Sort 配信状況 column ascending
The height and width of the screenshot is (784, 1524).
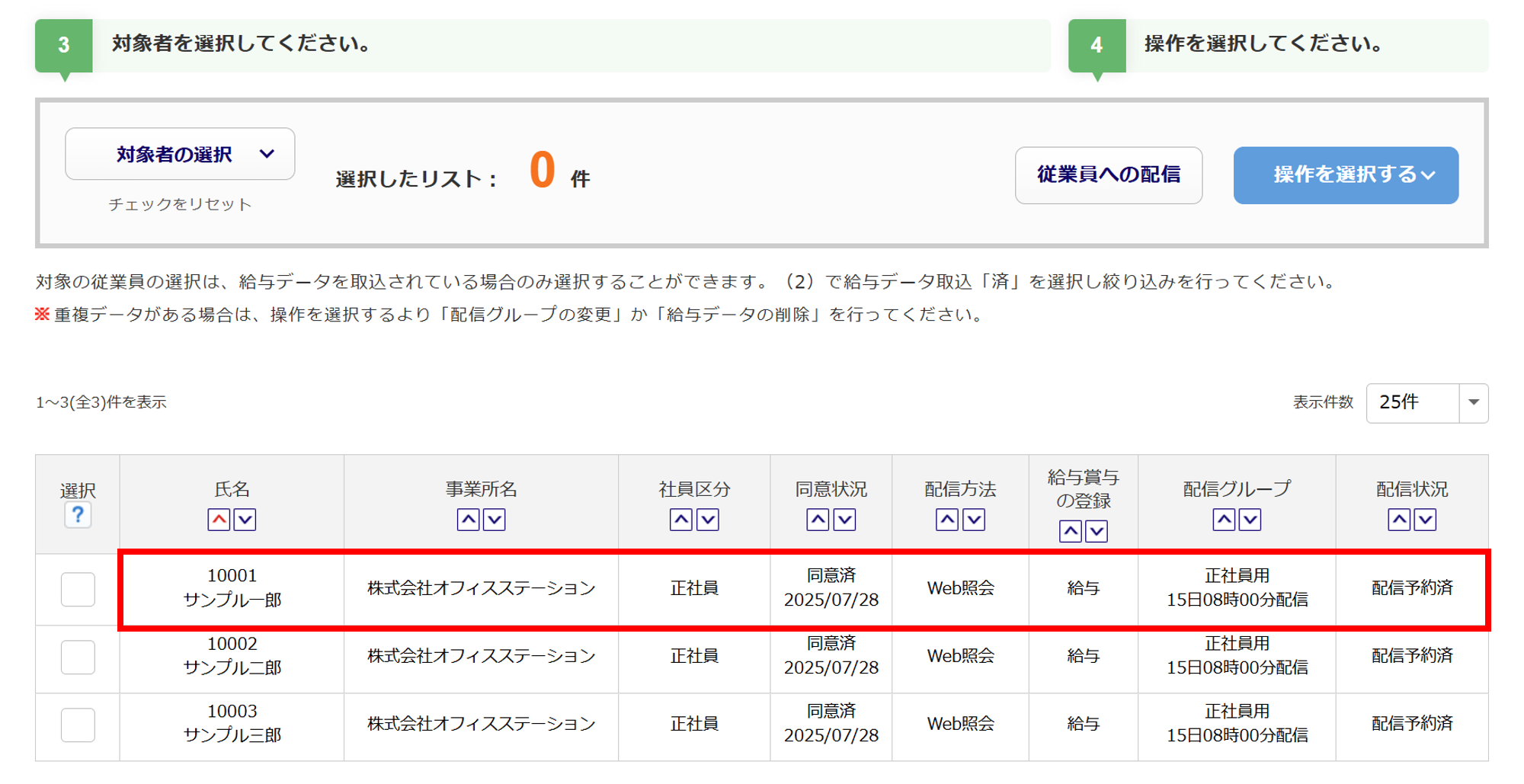[x=1399, y=520]
